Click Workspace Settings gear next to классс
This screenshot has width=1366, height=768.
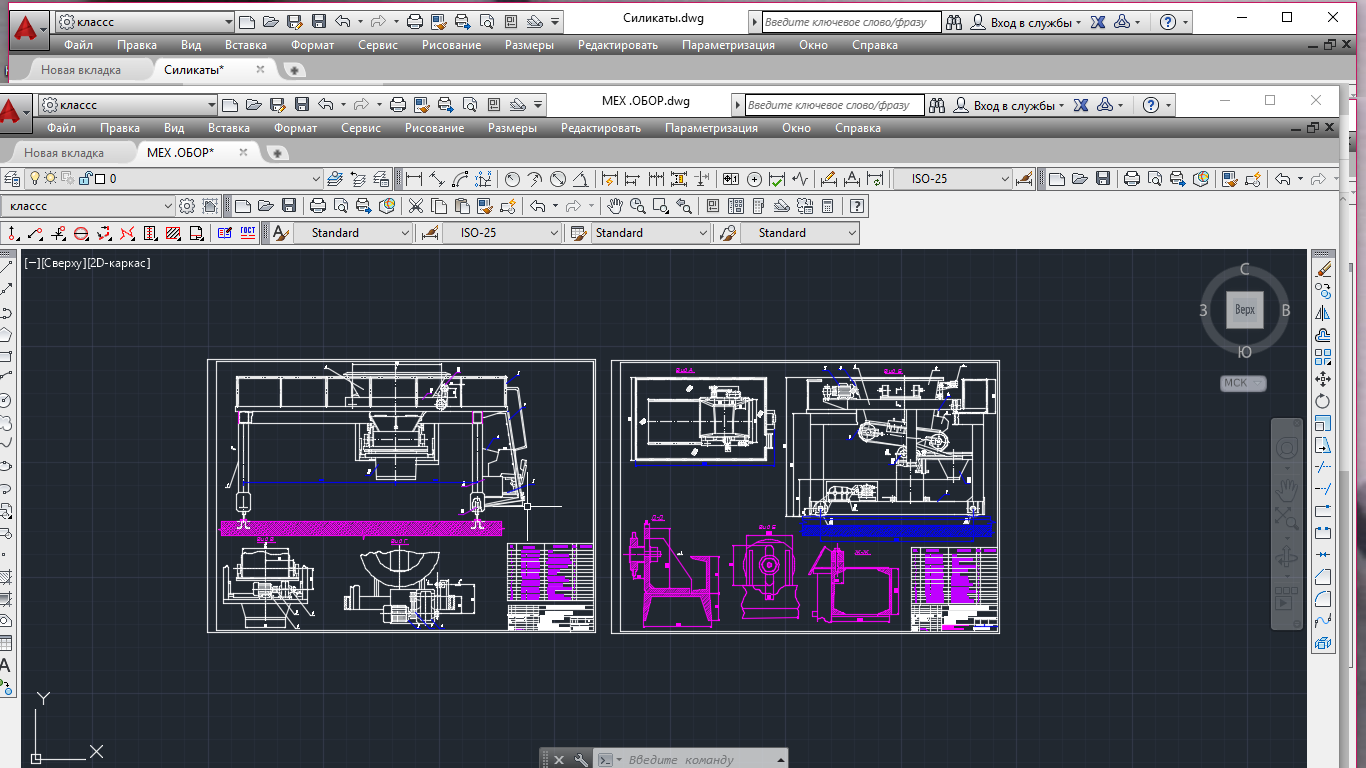[187, 206]
